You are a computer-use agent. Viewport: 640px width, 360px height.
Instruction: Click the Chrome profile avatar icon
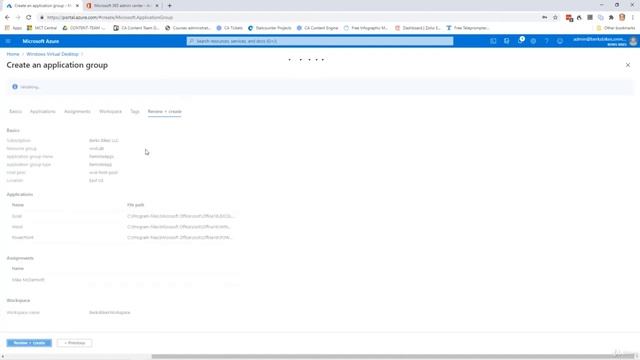[622, 17]
